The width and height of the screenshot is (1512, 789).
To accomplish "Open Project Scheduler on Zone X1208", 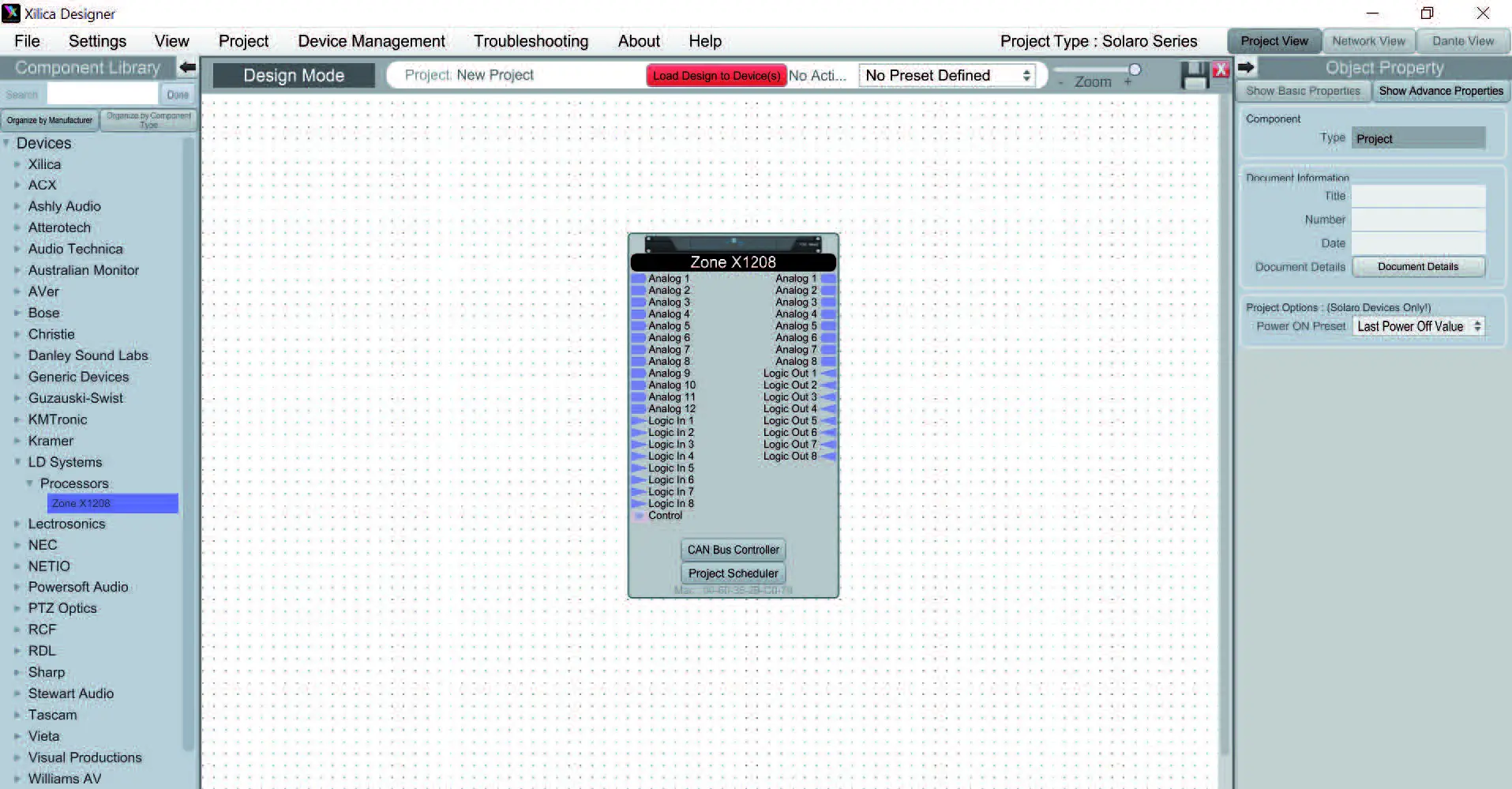I will click(x=732, y=573).
